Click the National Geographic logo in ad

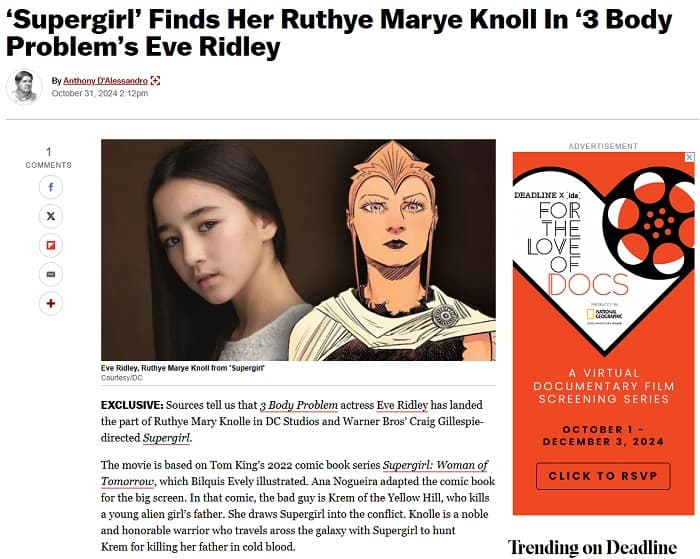click(604, 314)
